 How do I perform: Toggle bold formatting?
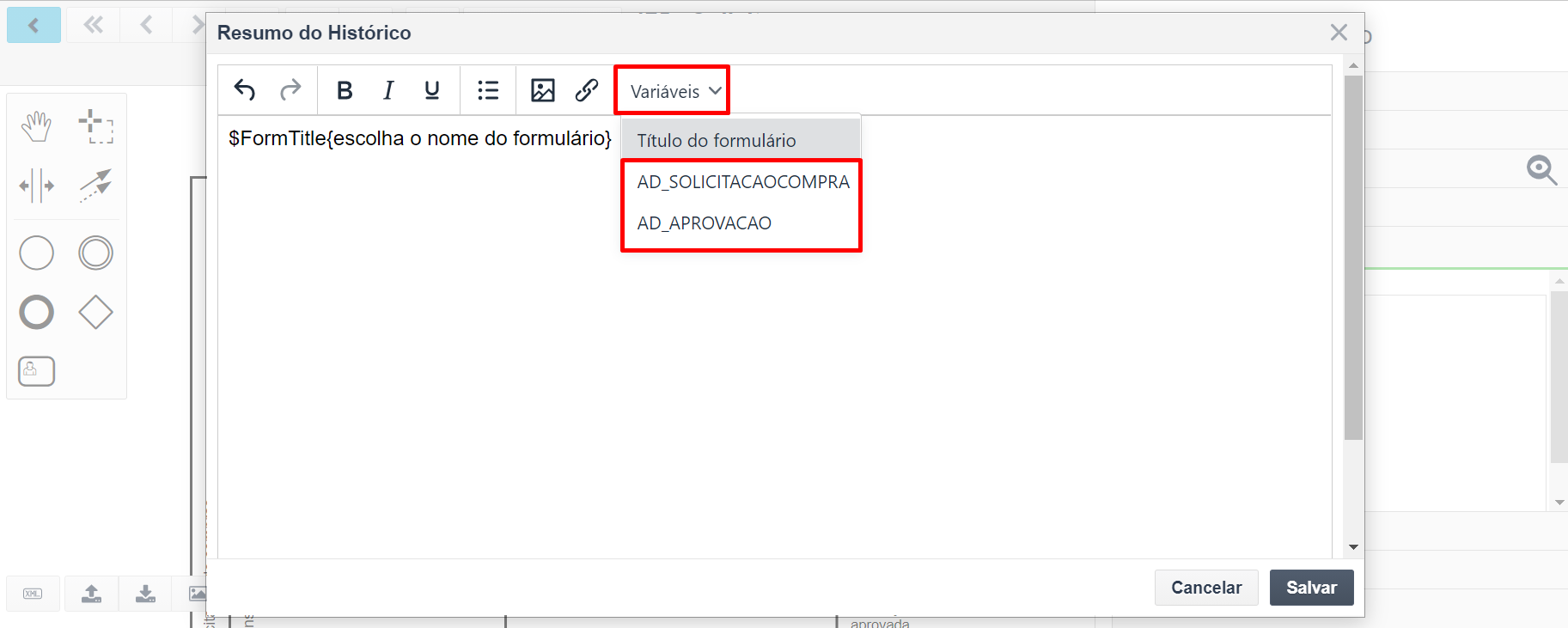pos(345,90)
